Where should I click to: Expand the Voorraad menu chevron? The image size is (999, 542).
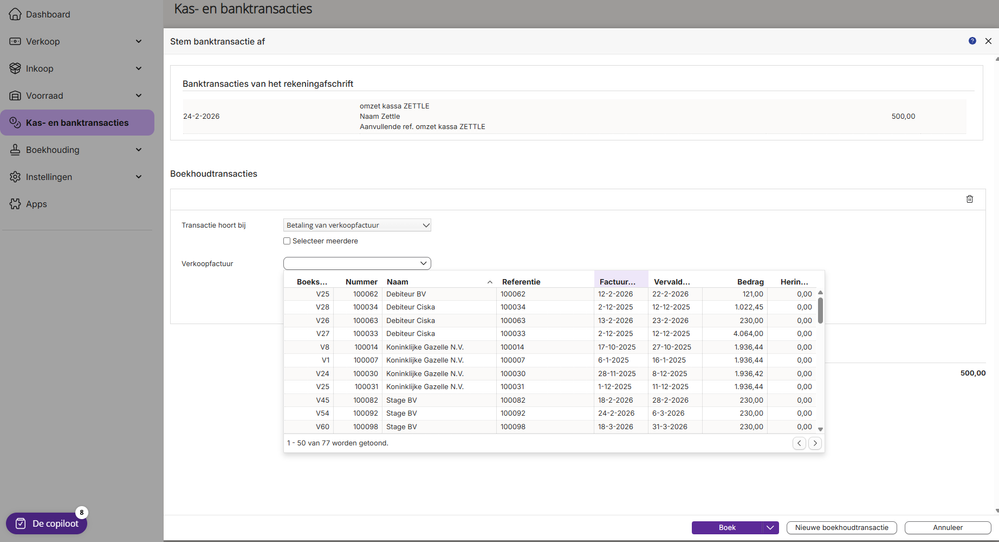point(139,96)
